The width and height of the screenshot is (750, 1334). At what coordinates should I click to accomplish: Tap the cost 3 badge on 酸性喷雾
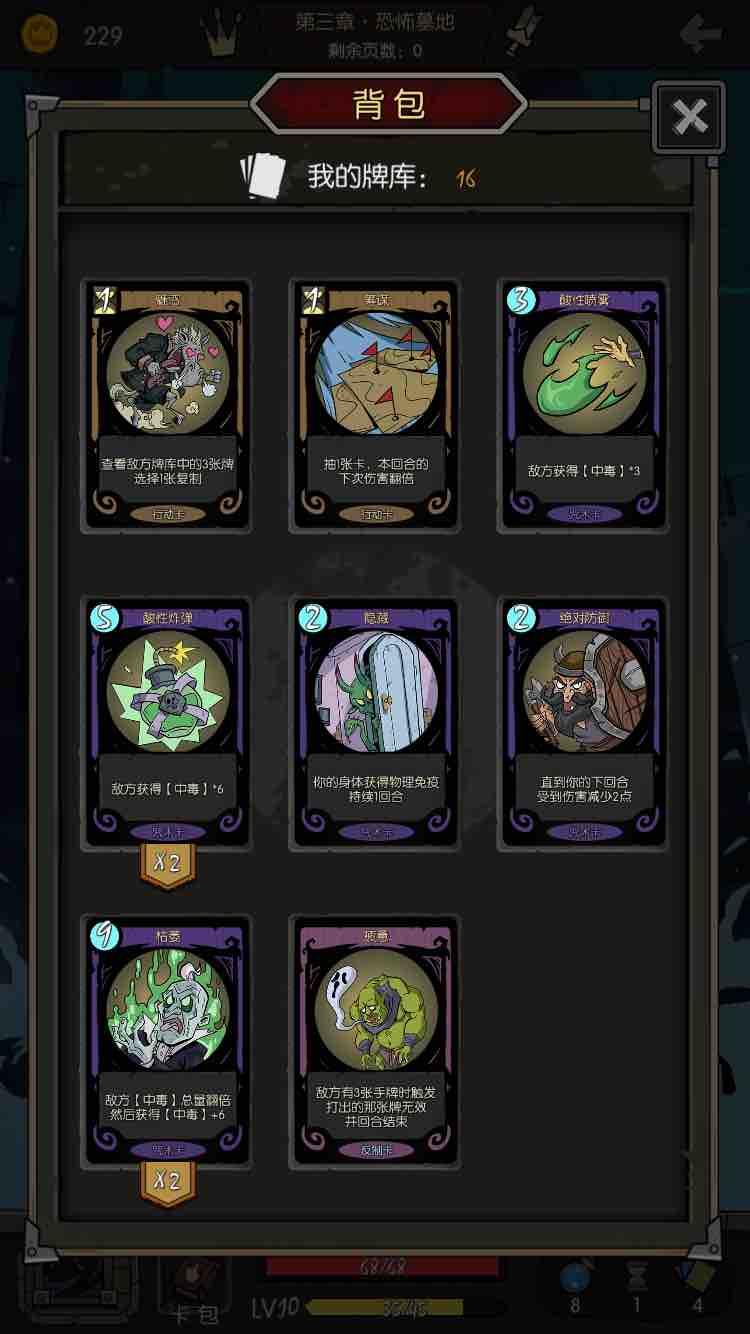click(x=521, y=300)
